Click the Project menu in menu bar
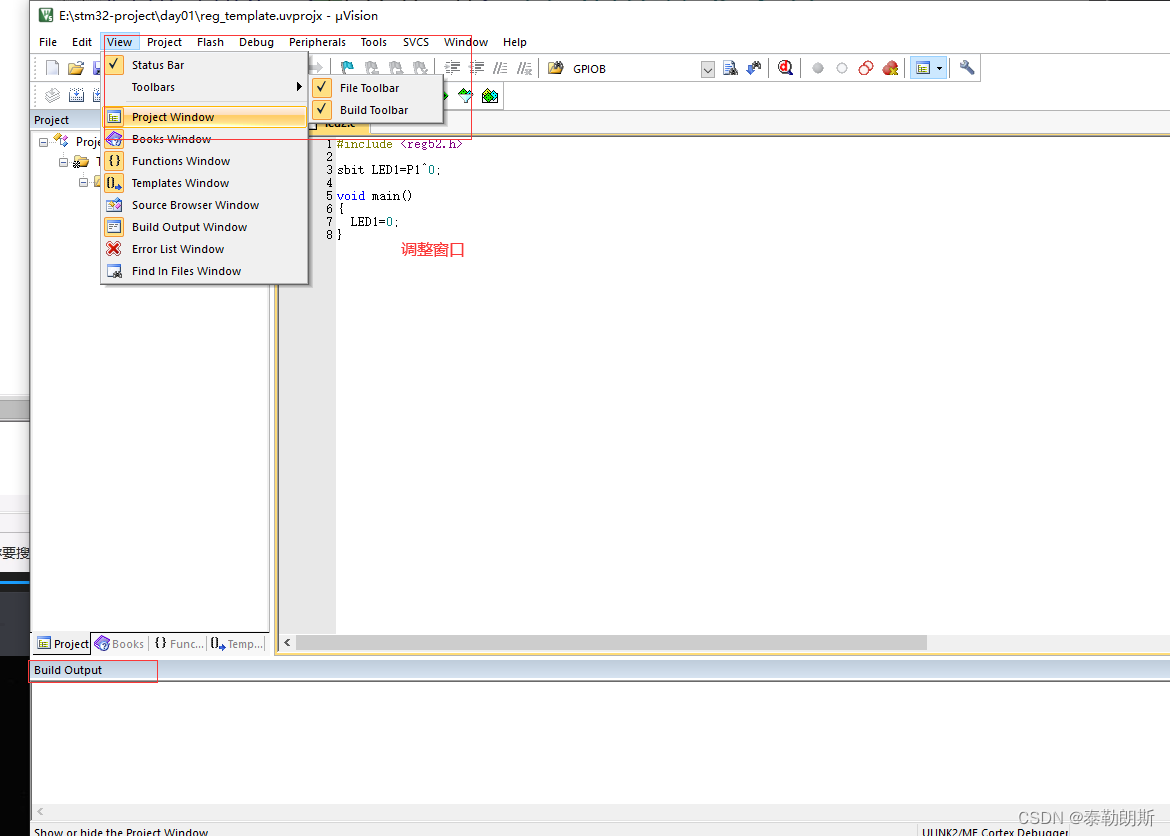This screenshot has height=836, width=1170. (x=164, y=43)
